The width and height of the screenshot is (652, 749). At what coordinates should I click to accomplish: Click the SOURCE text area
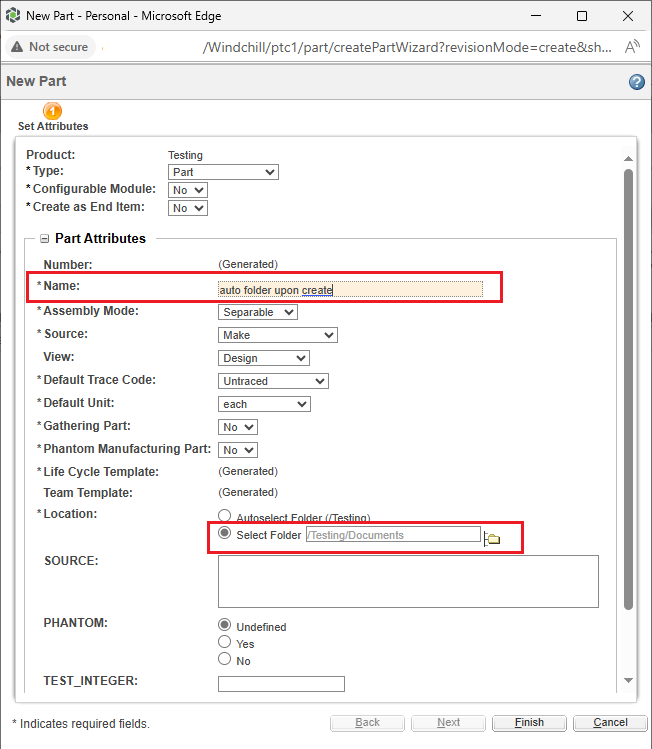click(408, 581)
